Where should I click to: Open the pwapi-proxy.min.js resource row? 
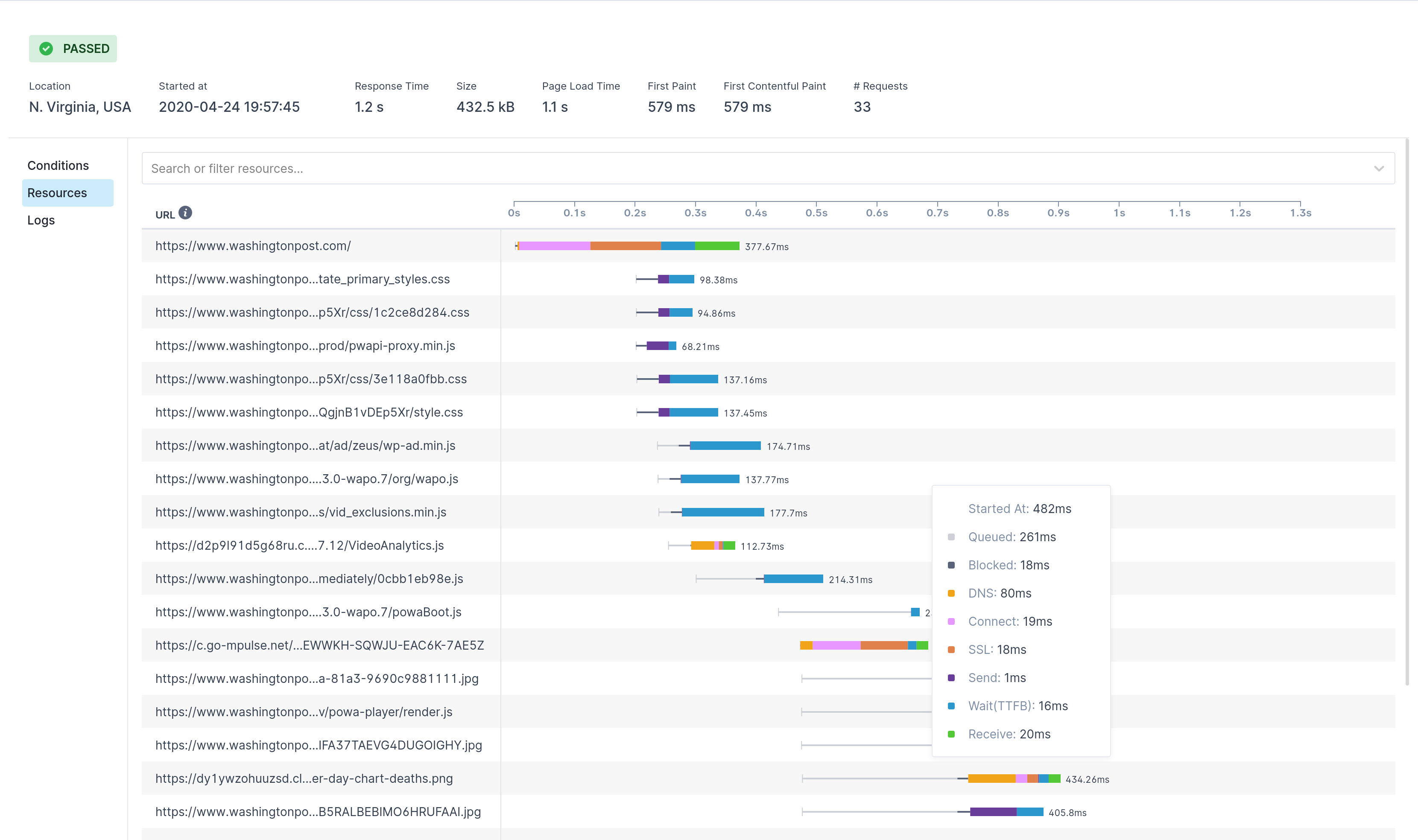[x=305, y=346]
